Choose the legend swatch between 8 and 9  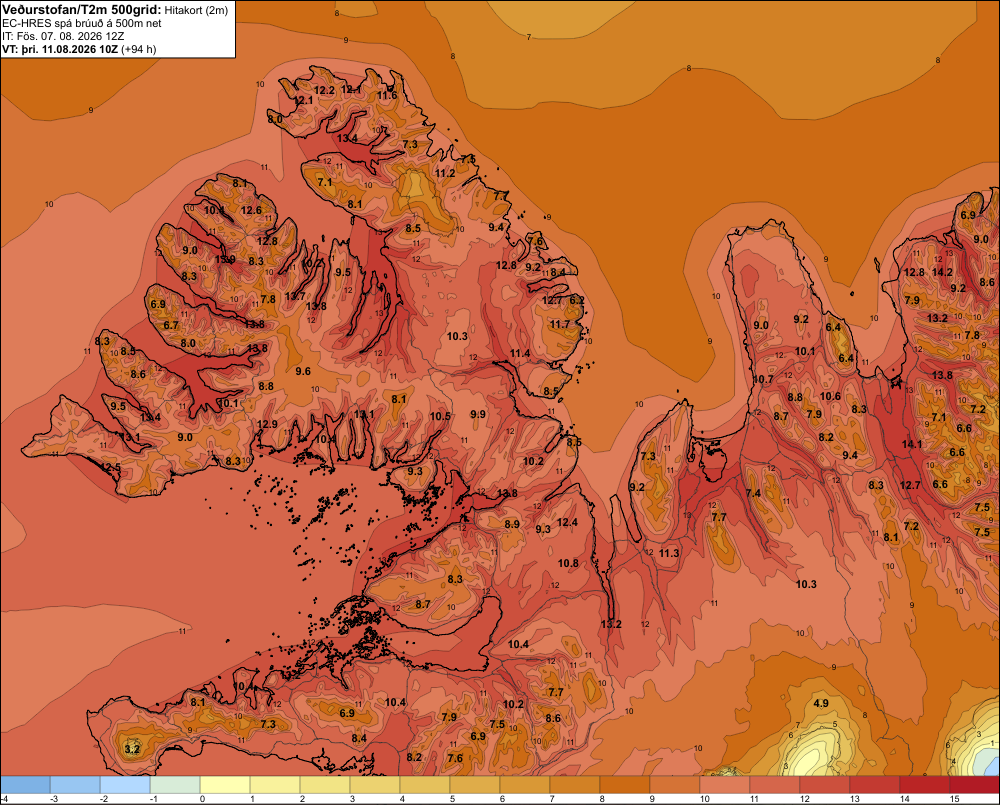coord(625,785)
